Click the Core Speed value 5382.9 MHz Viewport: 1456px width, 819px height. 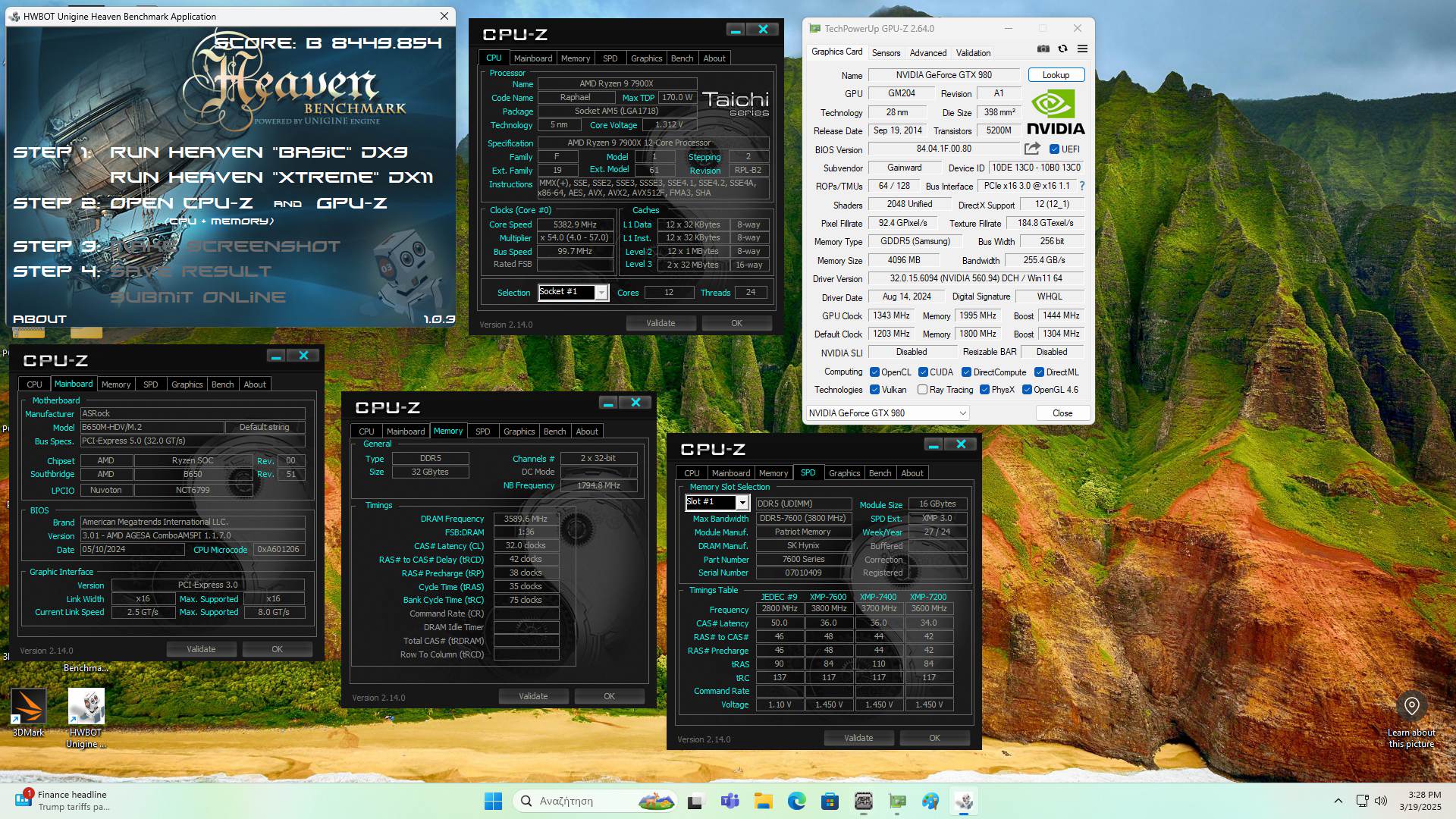(575, 224)
